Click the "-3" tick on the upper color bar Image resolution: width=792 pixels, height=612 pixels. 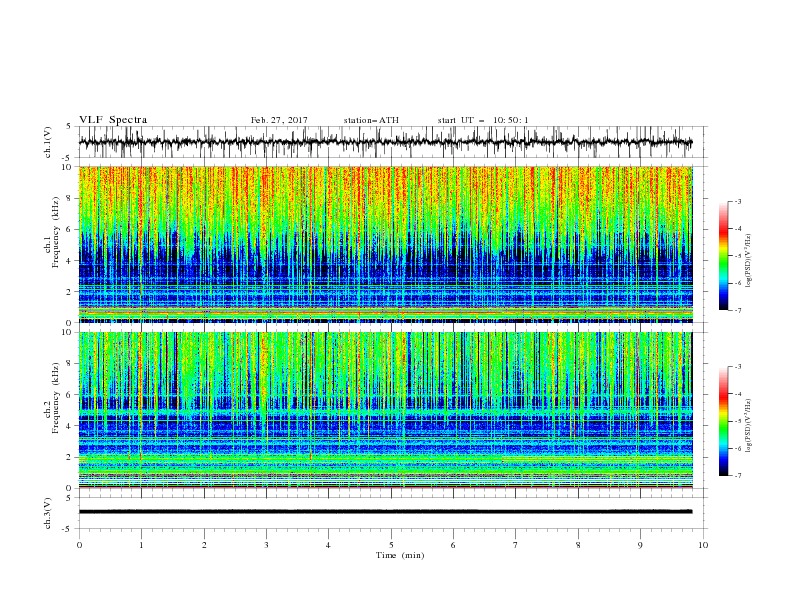pos(738,201)
